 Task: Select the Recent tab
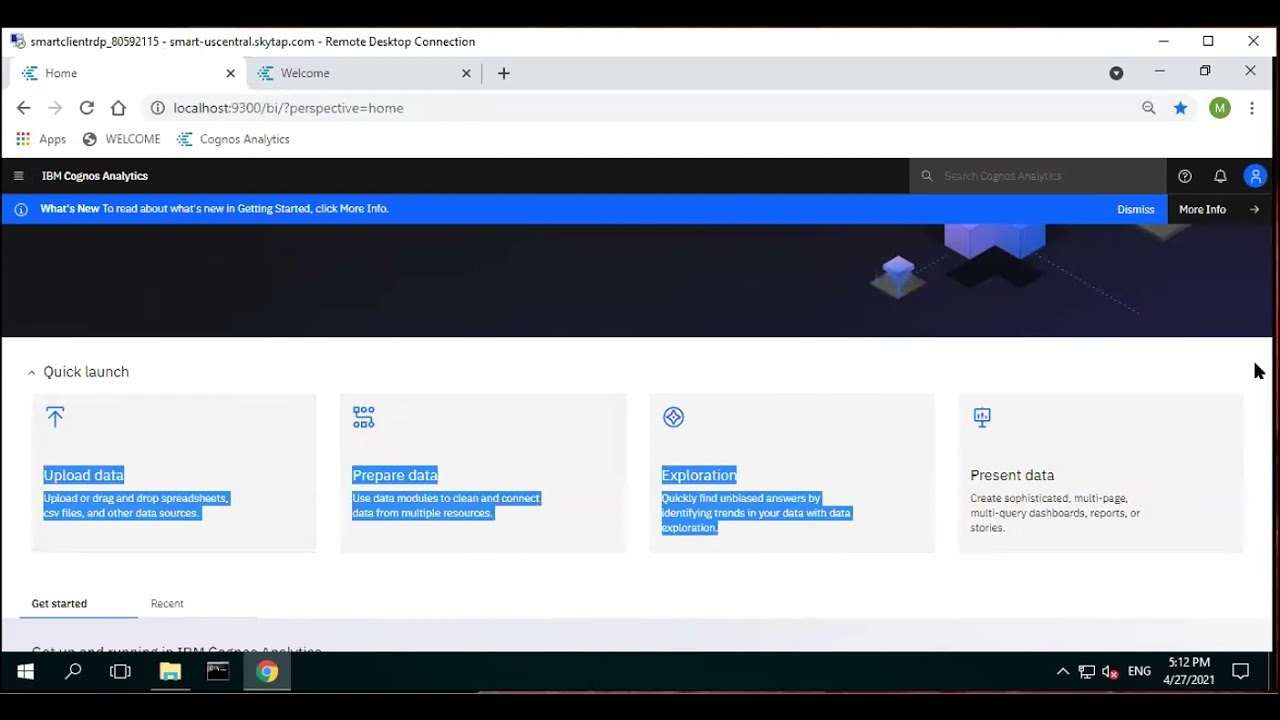(167, 604)
